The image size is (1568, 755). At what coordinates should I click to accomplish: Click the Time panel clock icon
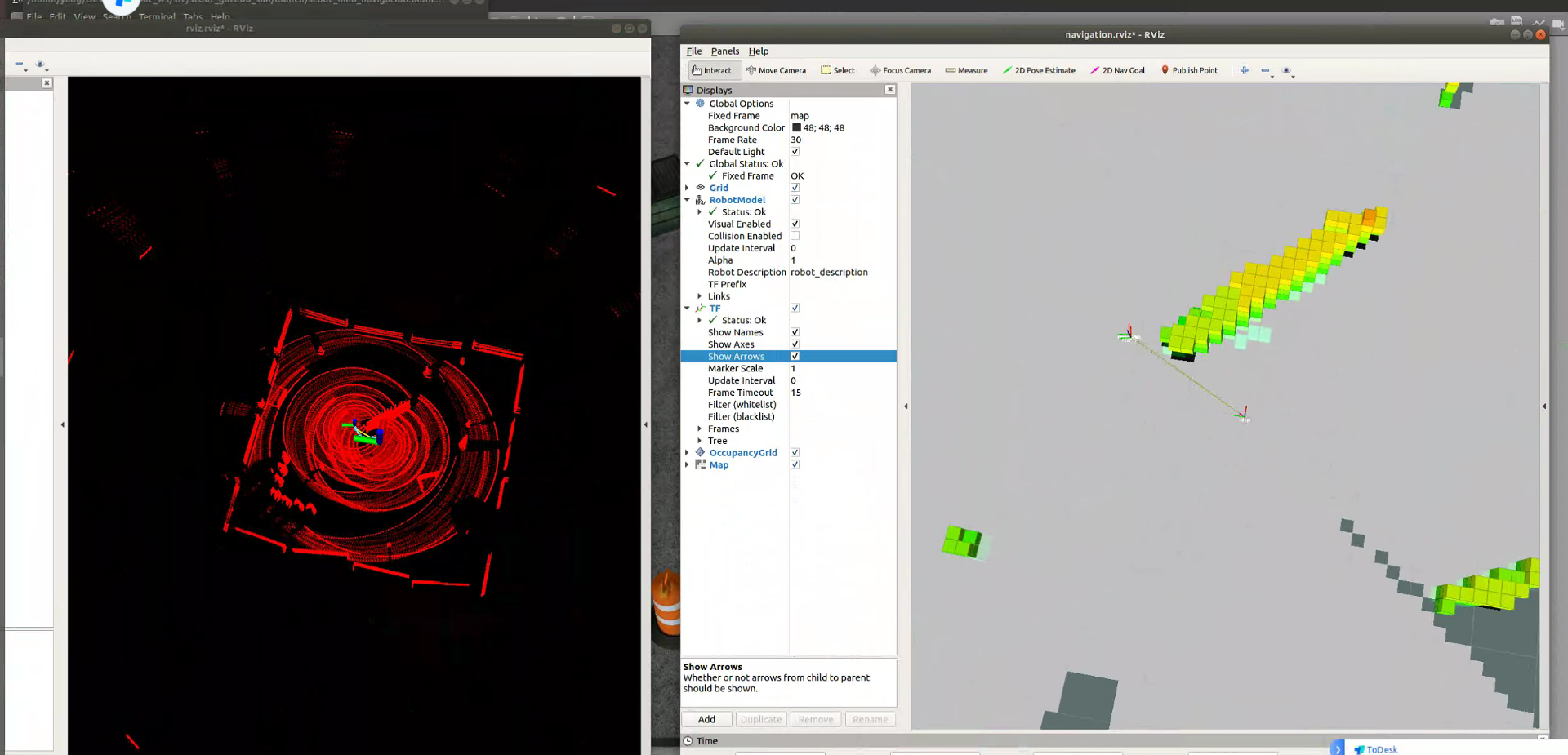click(688, 741)
